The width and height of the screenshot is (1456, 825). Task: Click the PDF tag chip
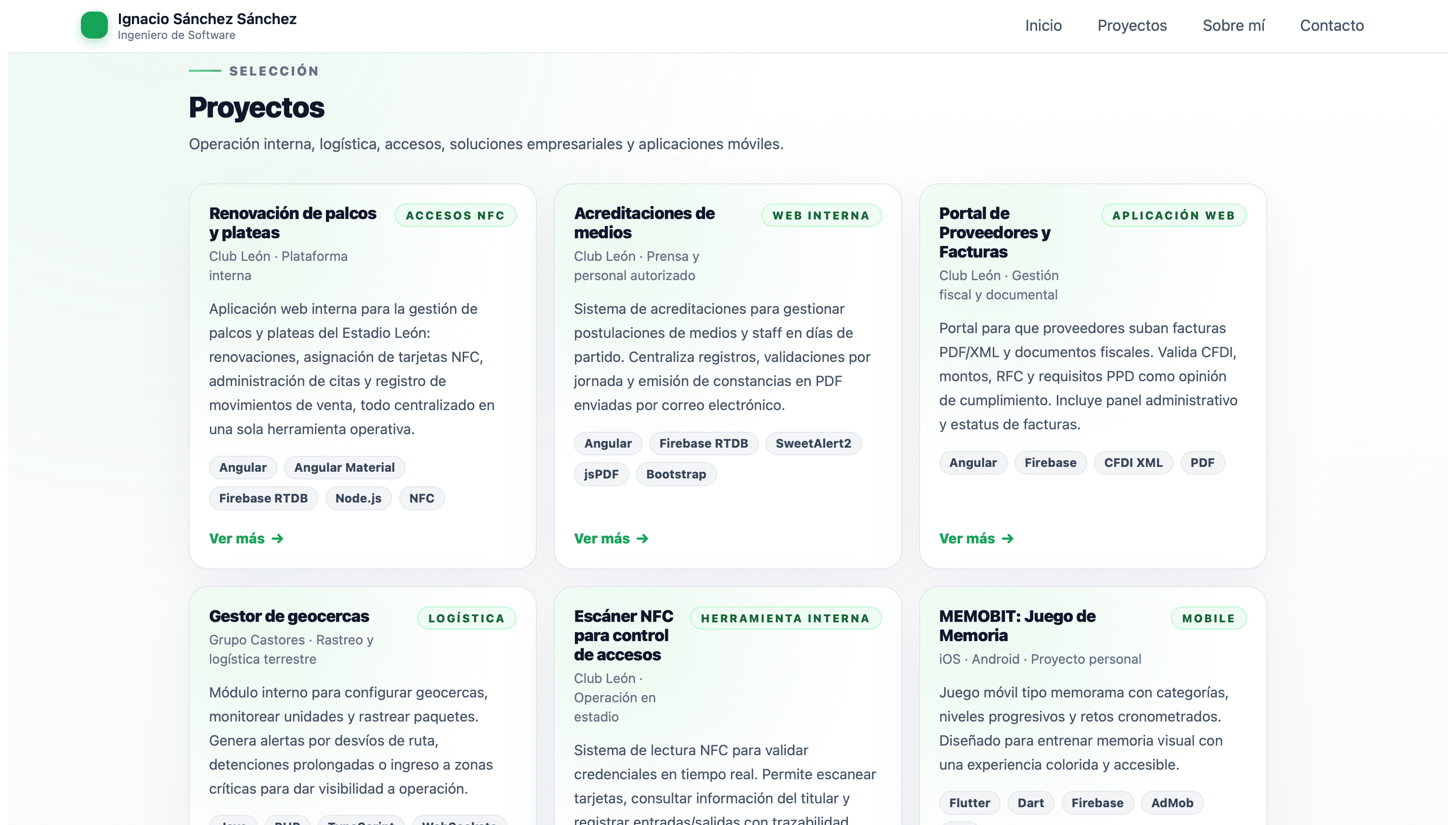[x=1202, y=463]
